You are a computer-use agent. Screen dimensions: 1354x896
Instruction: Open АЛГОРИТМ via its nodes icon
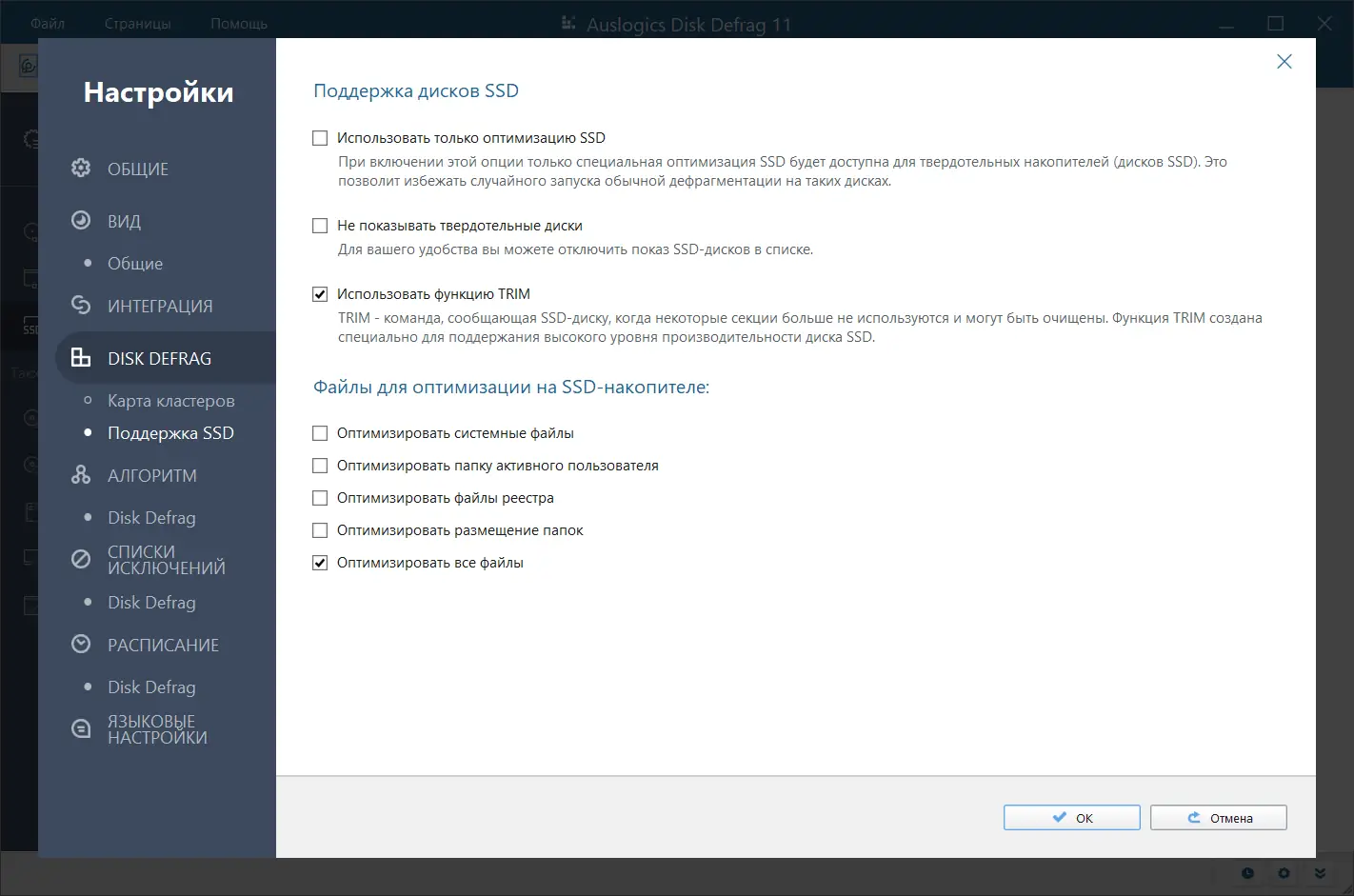point(82,474)
